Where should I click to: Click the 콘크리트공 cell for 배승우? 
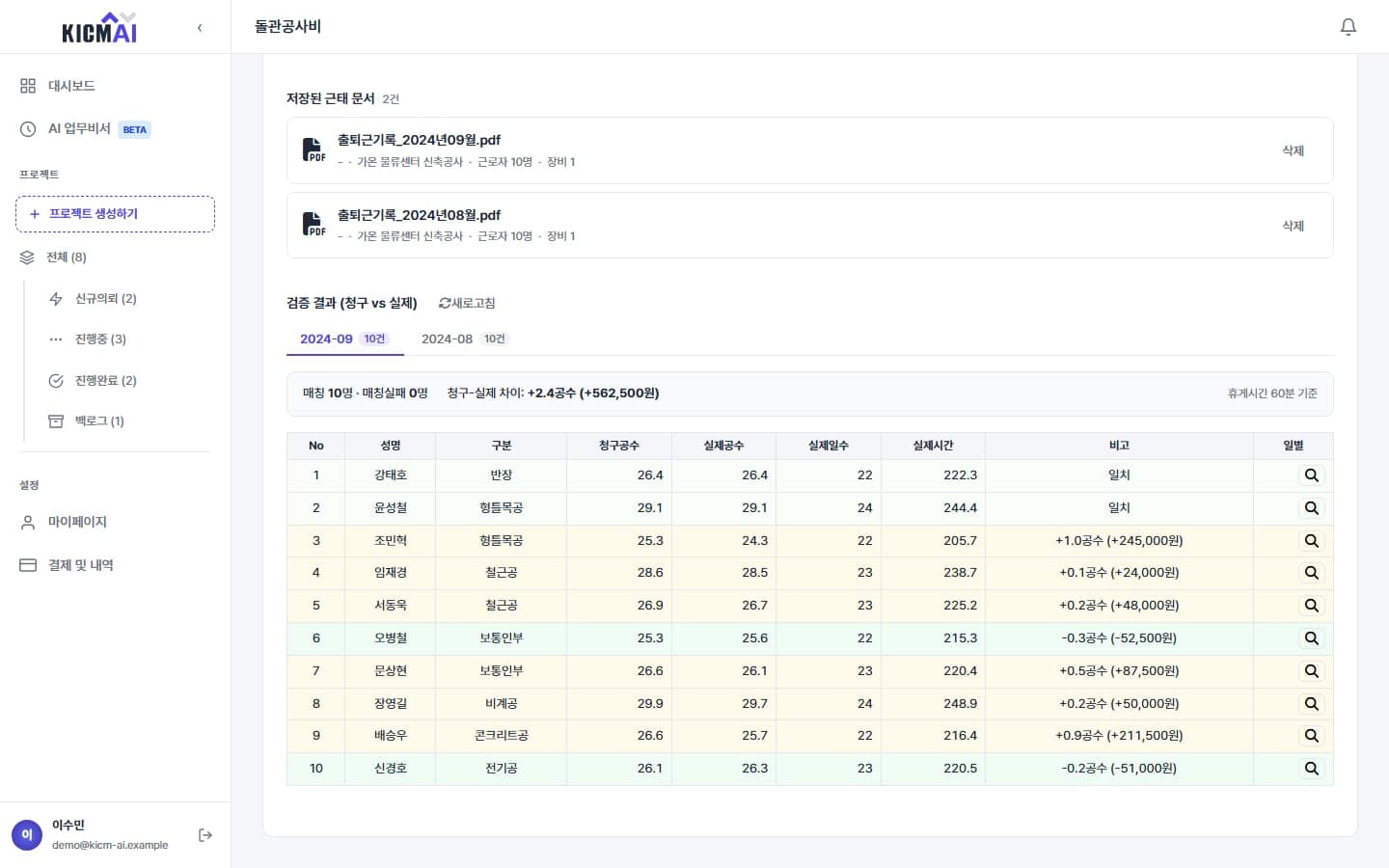coord(502,736)
